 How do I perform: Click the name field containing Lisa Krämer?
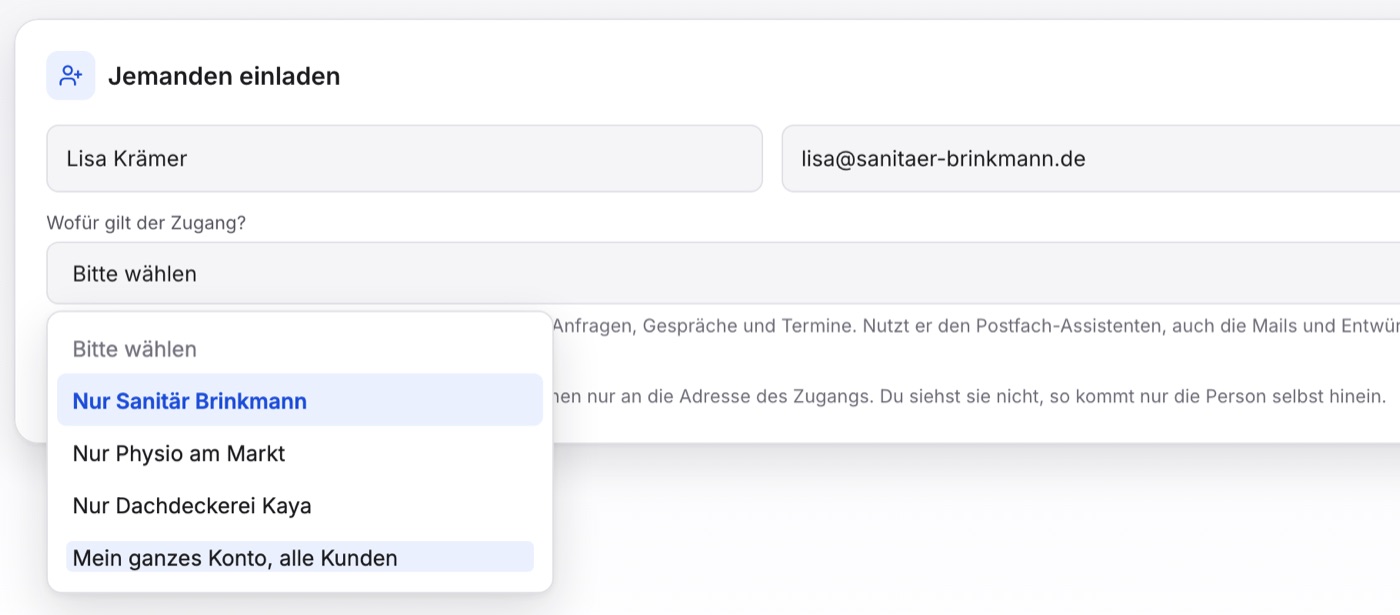coord(404,158)
